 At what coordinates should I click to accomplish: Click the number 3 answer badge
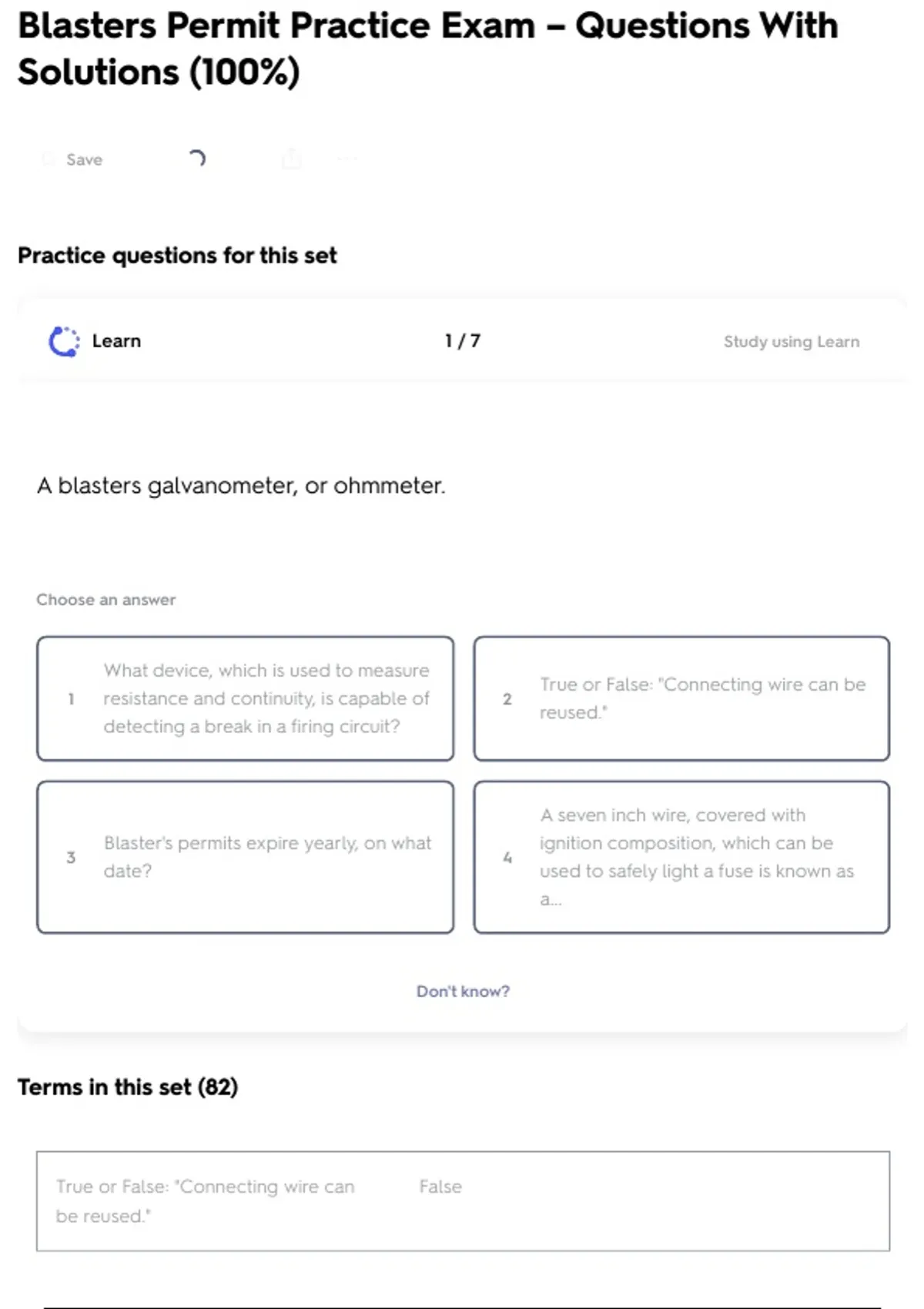[71, 858]
